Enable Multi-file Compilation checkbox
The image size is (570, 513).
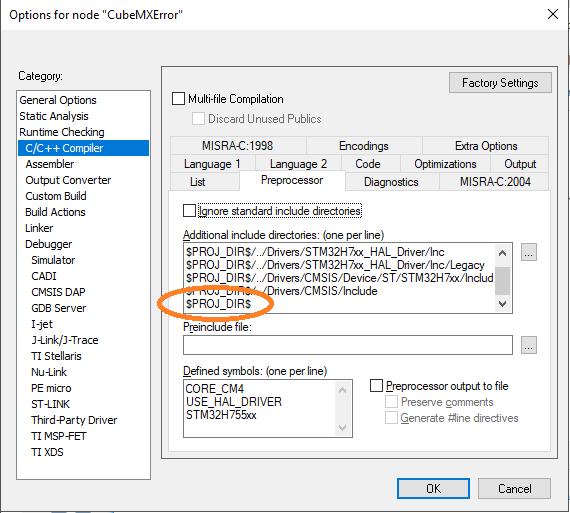coord(178,99)
